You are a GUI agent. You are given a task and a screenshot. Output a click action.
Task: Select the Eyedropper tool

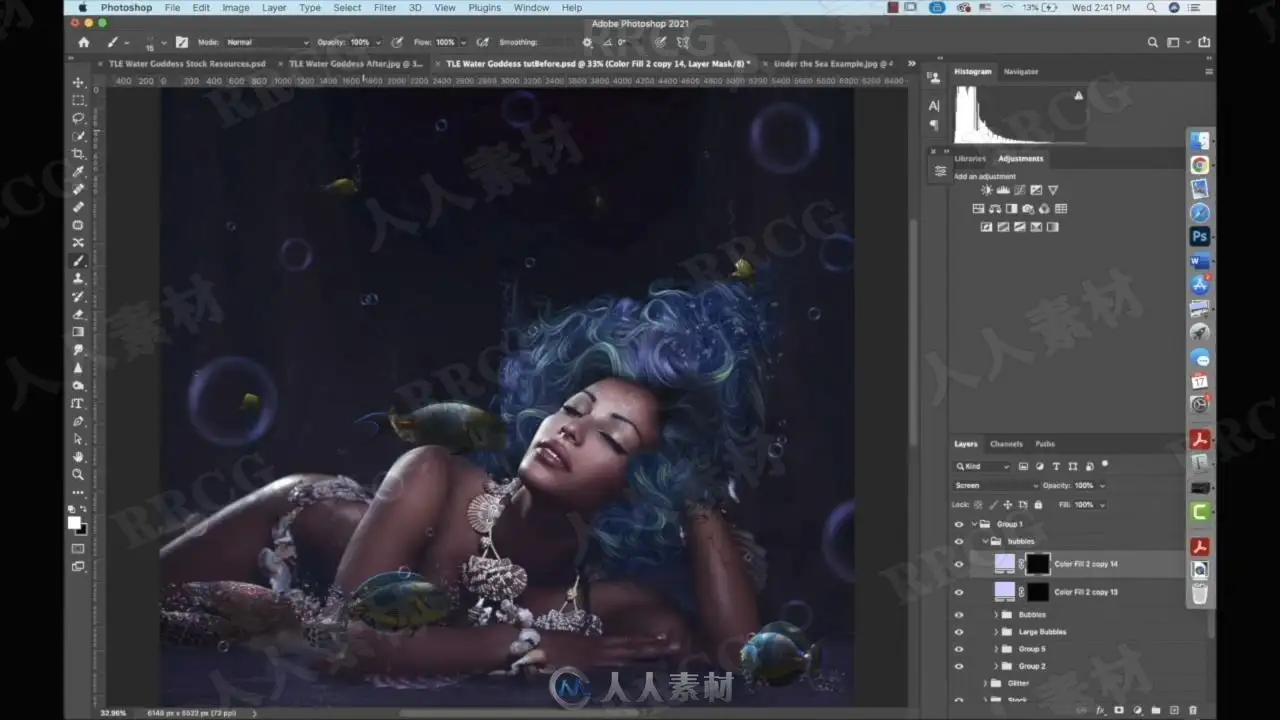78,171
